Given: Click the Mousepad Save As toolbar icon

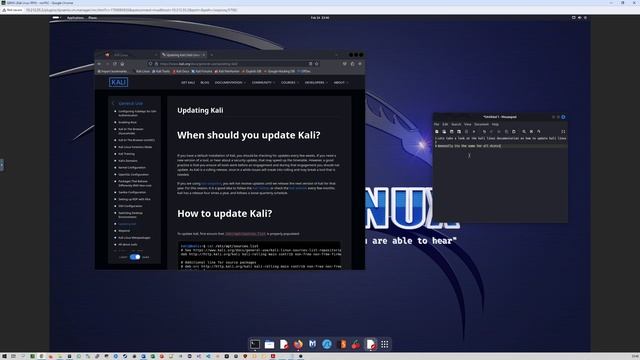Looking at the screenshot, I should pos(459,131).
